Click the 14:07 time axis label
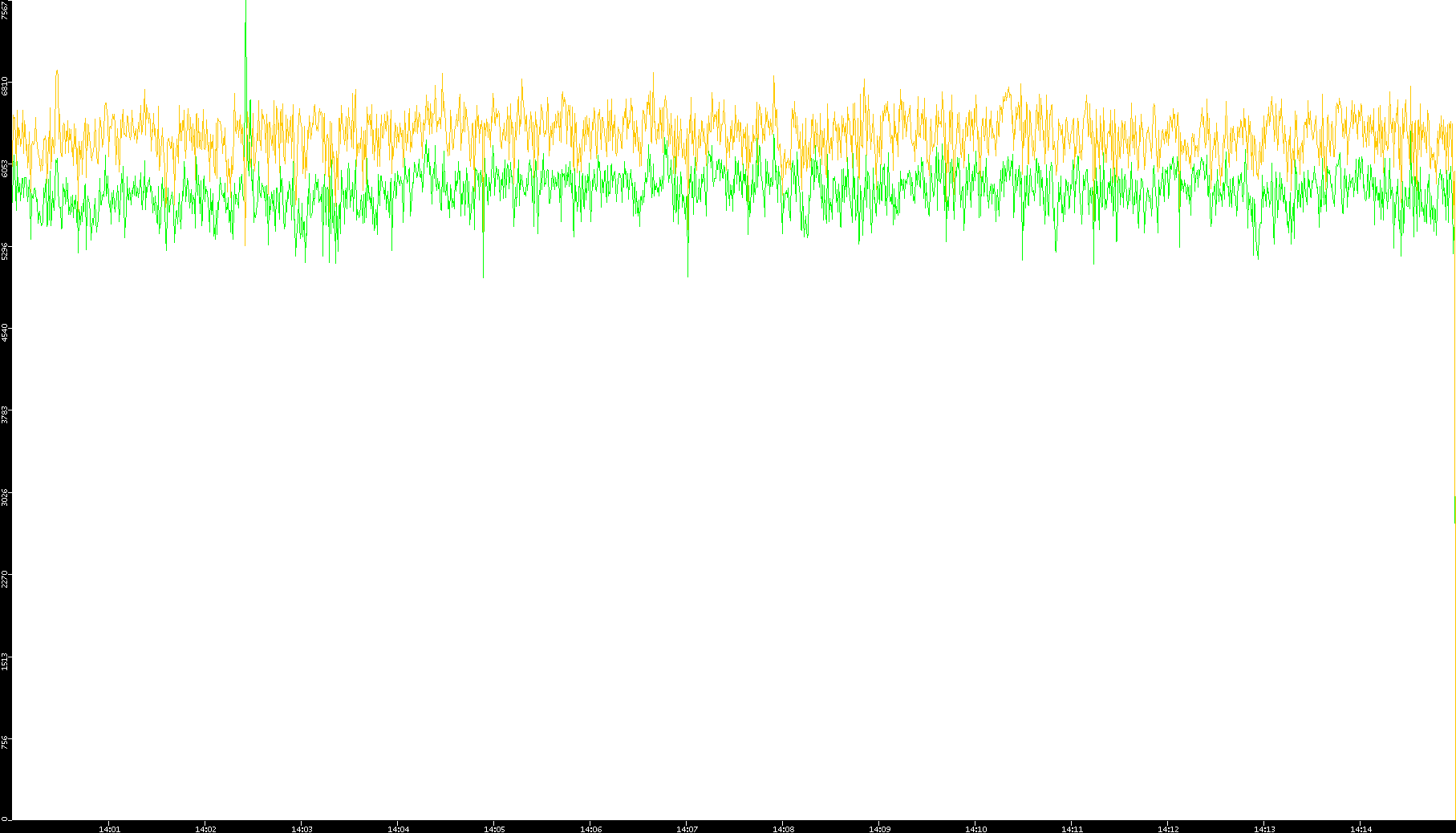Screen dimensions: 1456x833 point(687,828)
